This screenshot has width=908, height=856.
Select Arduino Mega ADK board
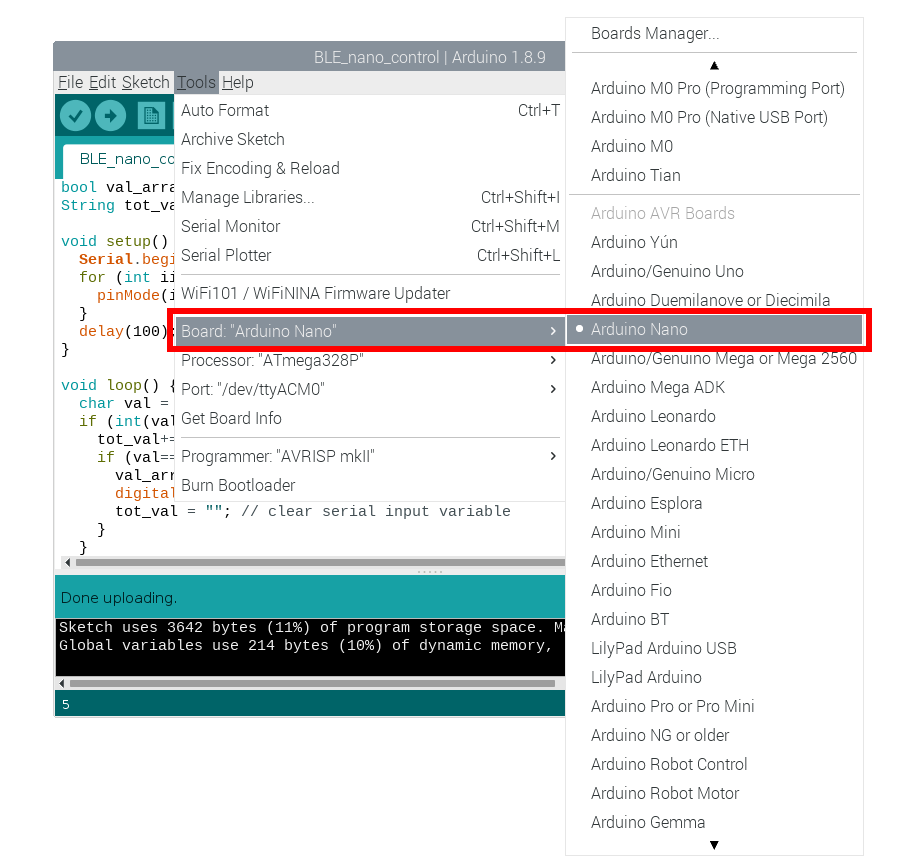(714, 387)
